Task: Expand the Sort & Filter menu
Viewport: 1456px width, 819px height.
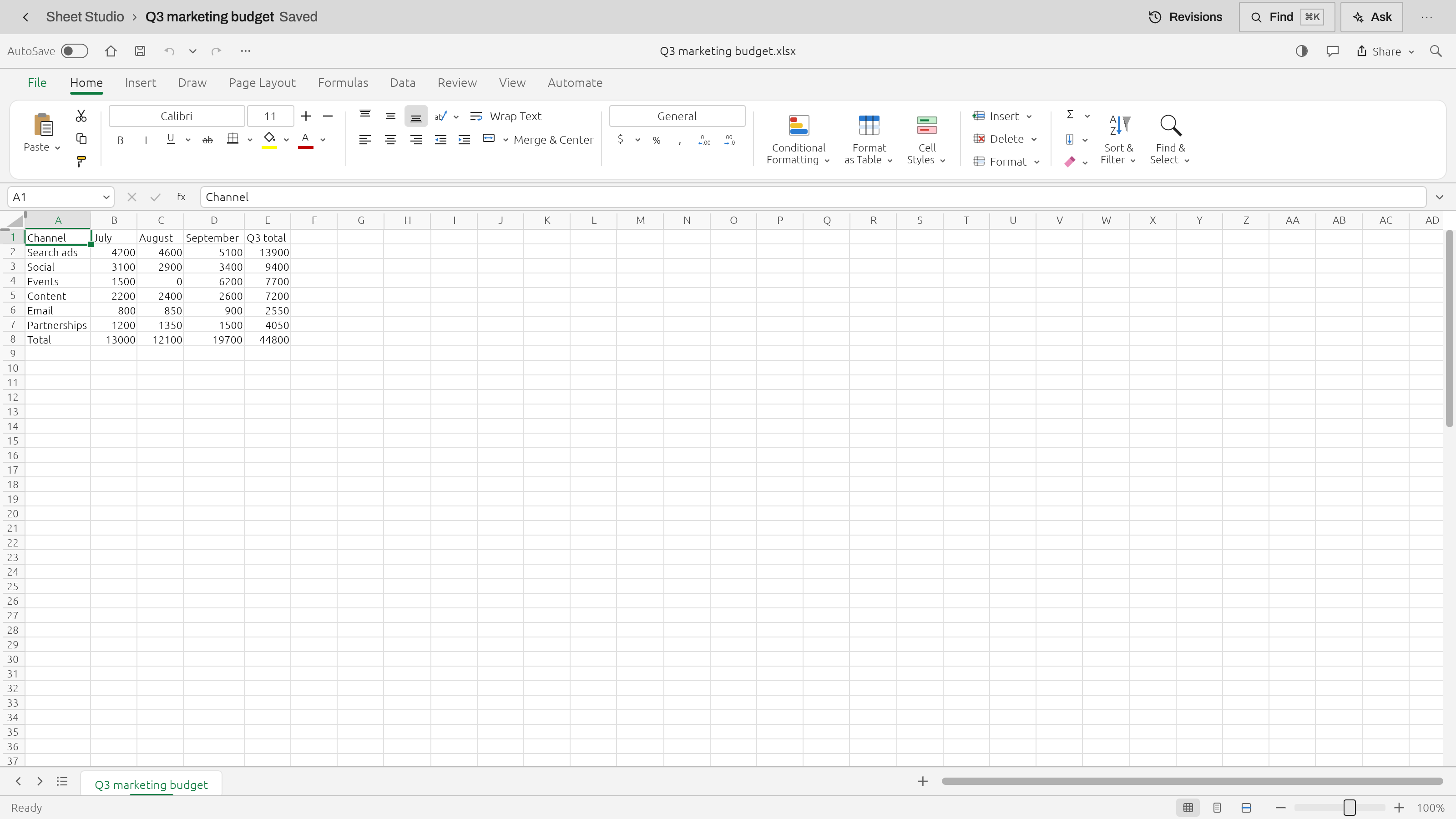Action: point(1118,140)
